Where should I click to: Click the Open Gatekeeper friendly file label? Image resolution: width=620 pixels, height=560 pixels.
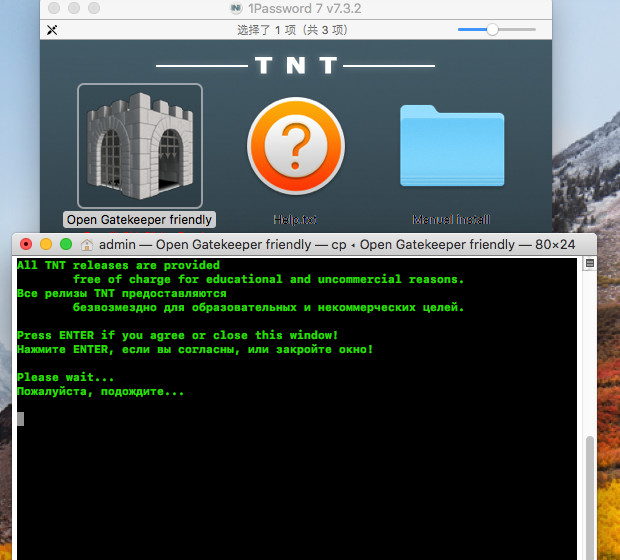[x=140, y=219]
